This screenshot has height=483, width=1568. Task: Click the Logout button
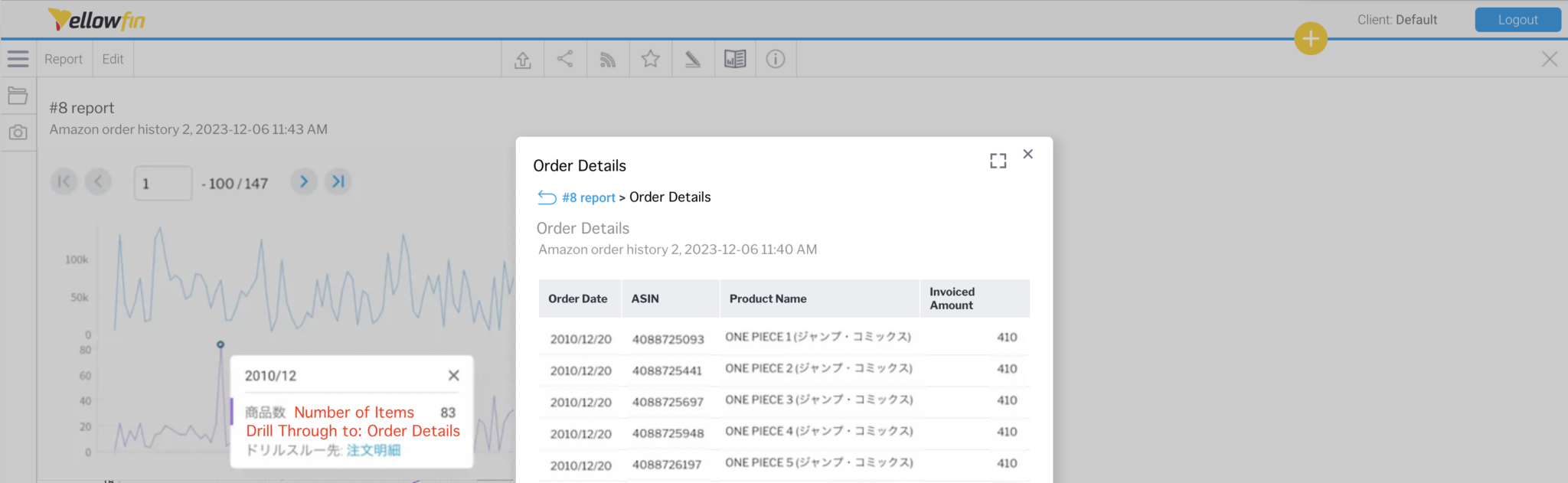[x=1517, y=20]
